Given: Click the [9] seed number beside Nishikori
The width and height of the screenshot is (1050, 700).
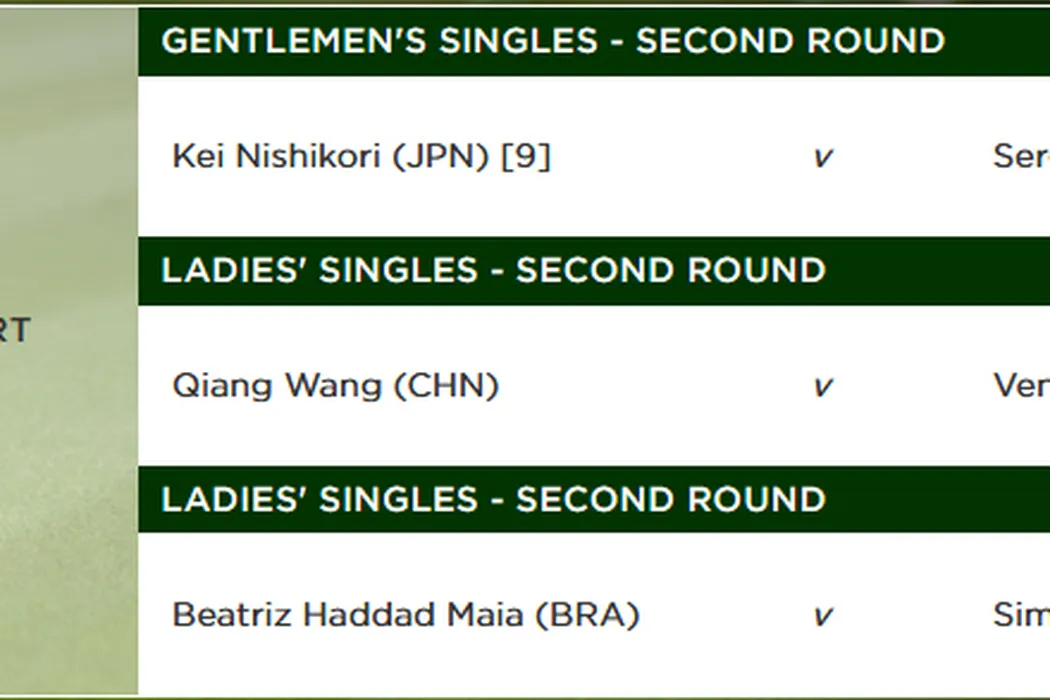Looking at the screenshot, I should pyautogui.click(x=526, y=157).
